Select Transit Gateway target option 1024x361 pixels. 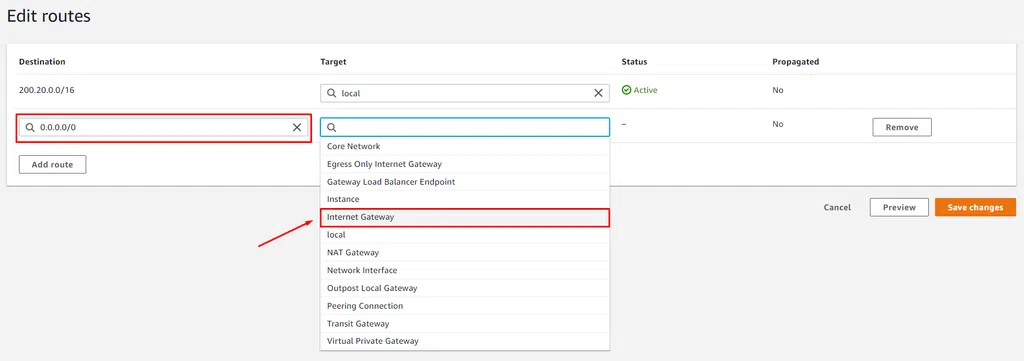465,323
